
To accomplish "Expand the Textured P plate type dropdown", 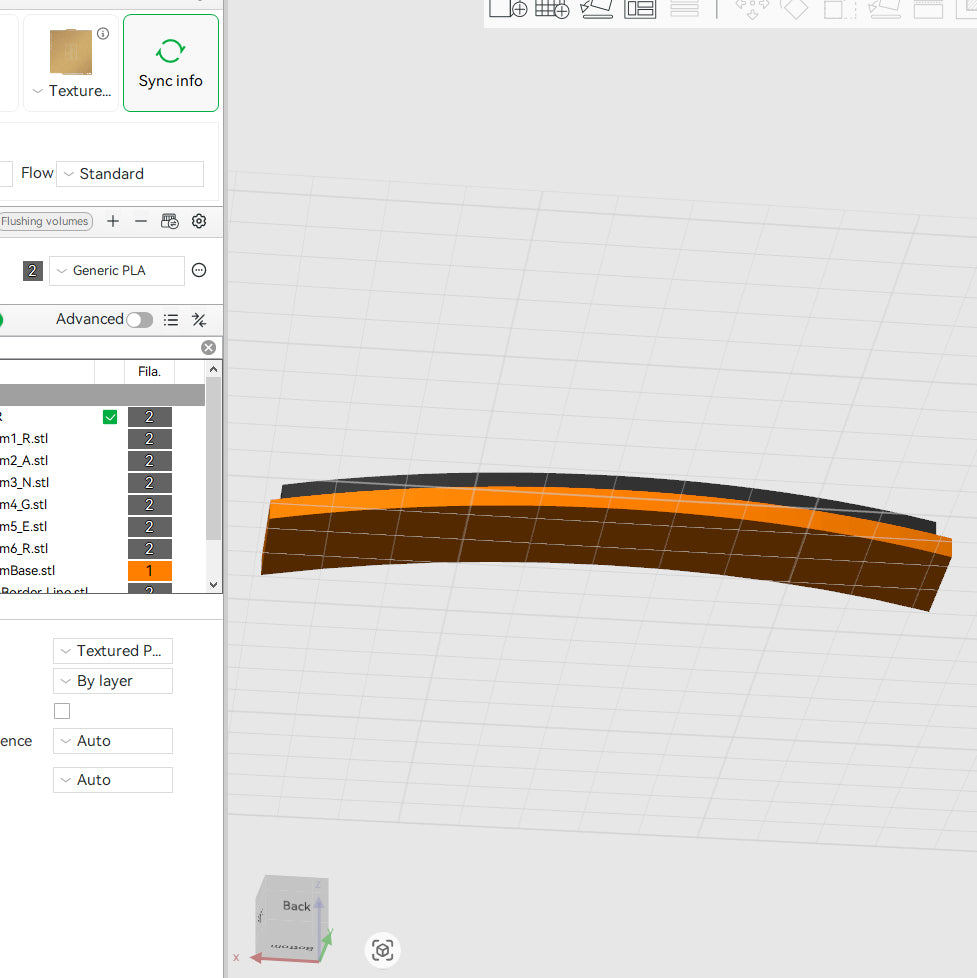I will (112, 650).
